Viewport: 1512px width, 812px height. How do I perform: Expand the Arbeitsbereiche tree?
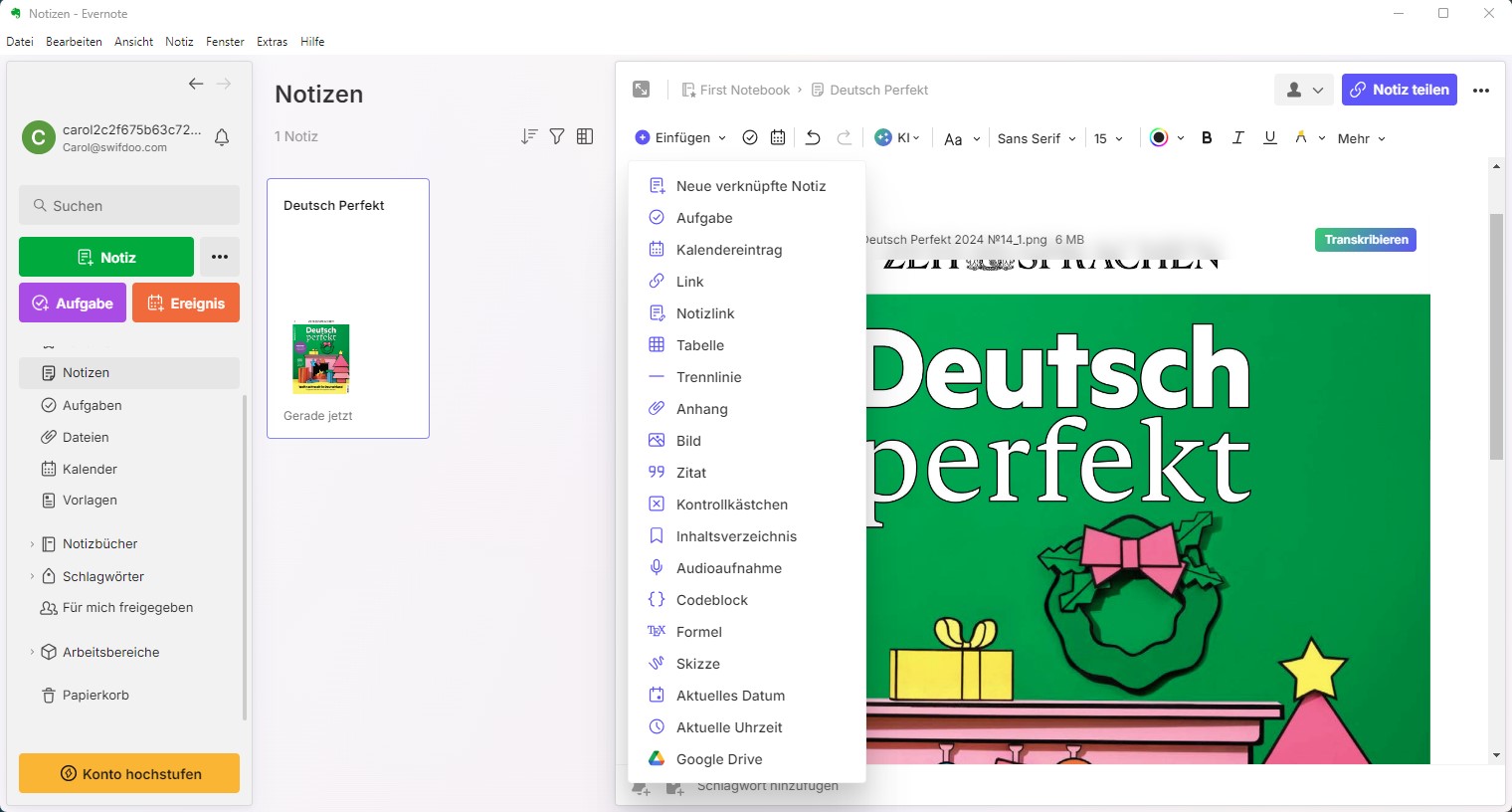point(32,652)
